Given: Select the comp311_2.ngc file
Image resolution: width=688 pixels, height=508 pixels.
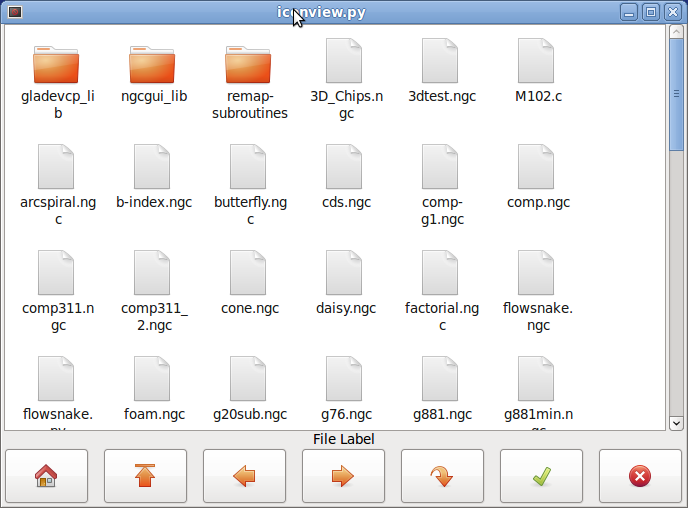Looking at the screenshot, I should pos(152,274).
